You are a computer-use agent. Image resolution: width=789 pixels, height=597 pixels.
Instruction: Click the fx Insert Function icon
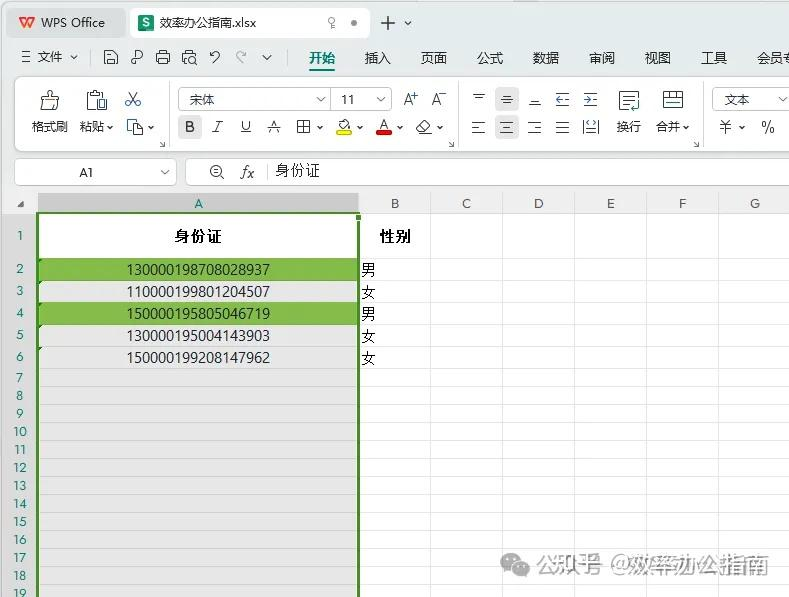[247, 172]
